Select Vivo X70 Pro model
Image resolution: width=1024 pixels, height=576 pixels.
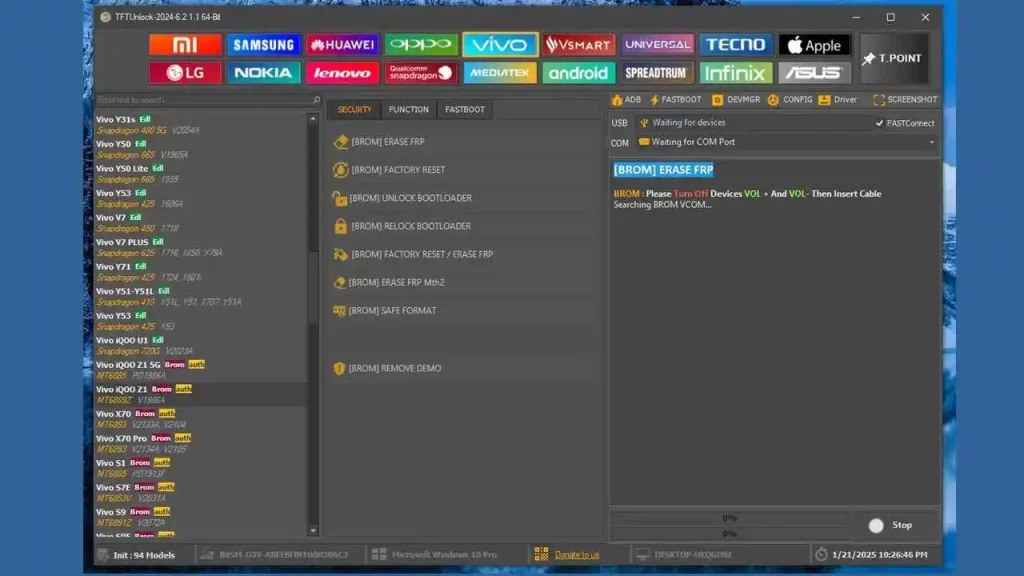click(x=200, y=443)
